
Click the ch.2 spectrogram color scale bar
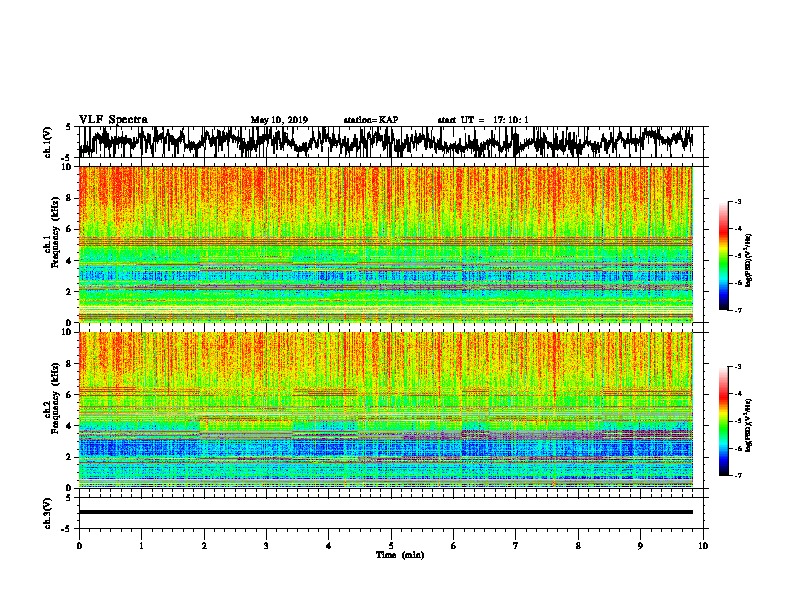click(x=723, y=421)
